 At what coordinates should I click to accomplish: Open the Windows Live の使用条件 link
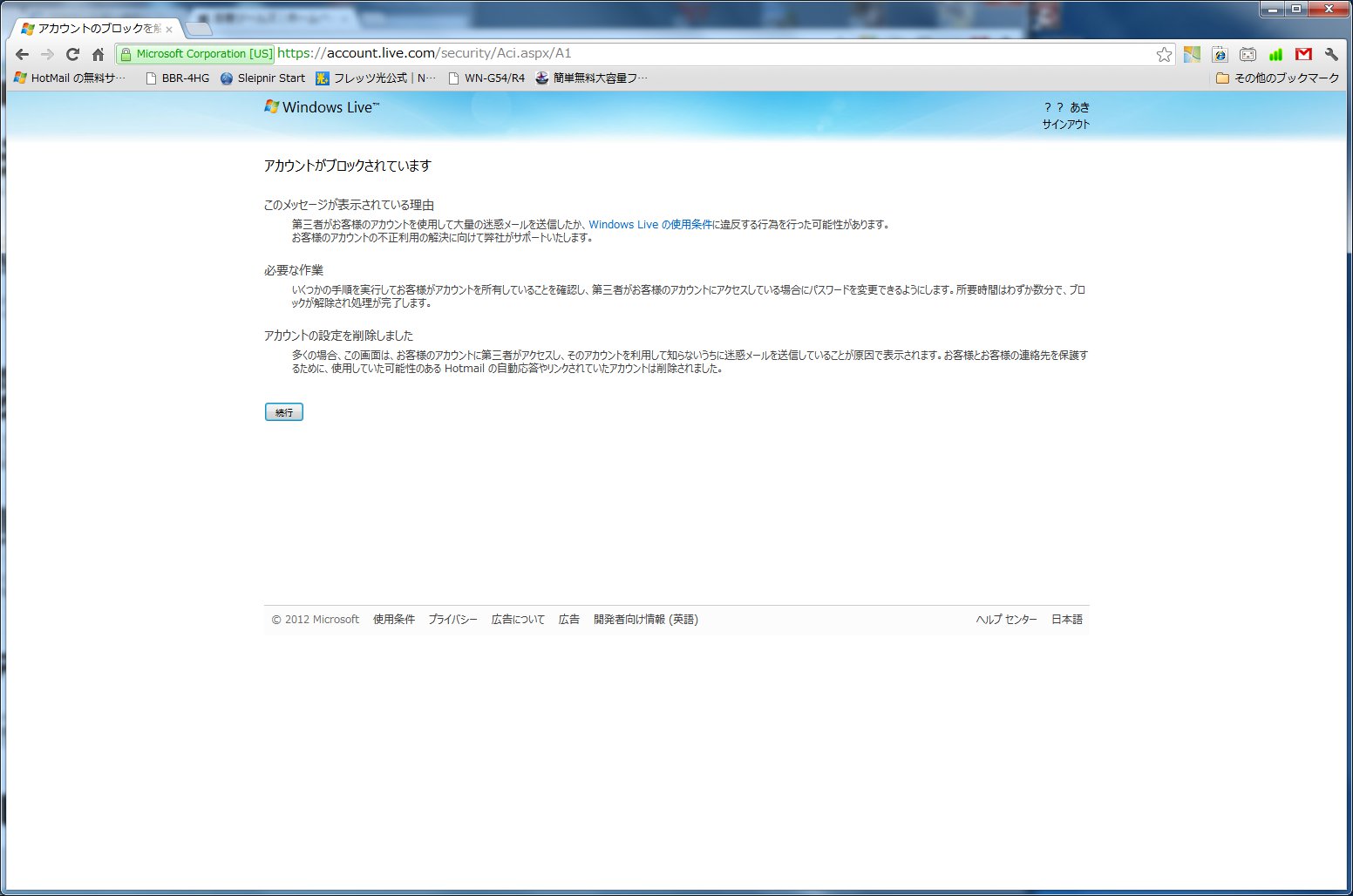[x=650, y=224]
